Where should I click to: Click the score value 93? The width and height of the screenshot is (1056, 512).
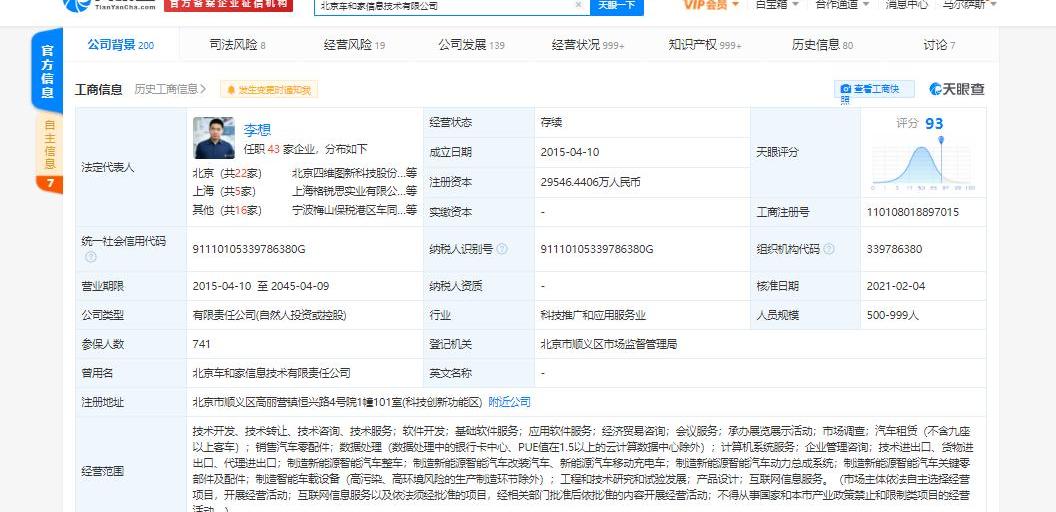tap(934, 124)
